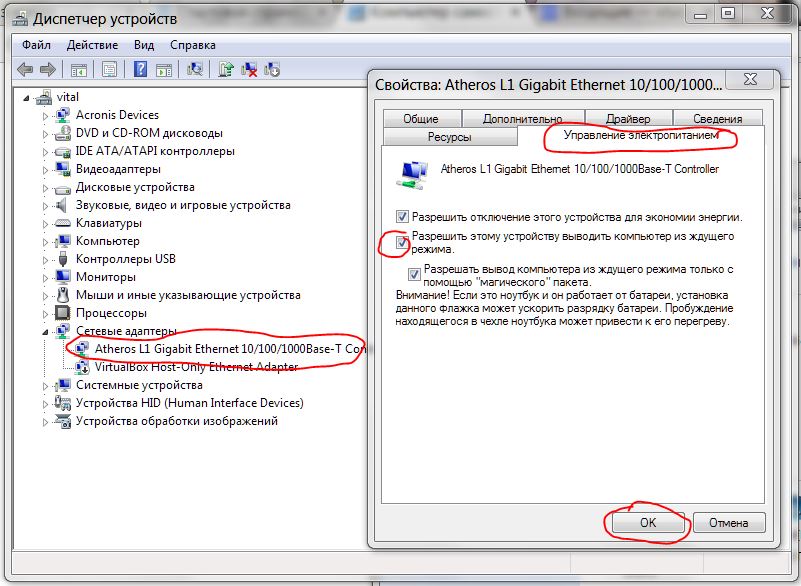Viewport: 801px width, 586px height.
Task: Click the Disable device toolbar icon
Action: [x=272, y=69]
